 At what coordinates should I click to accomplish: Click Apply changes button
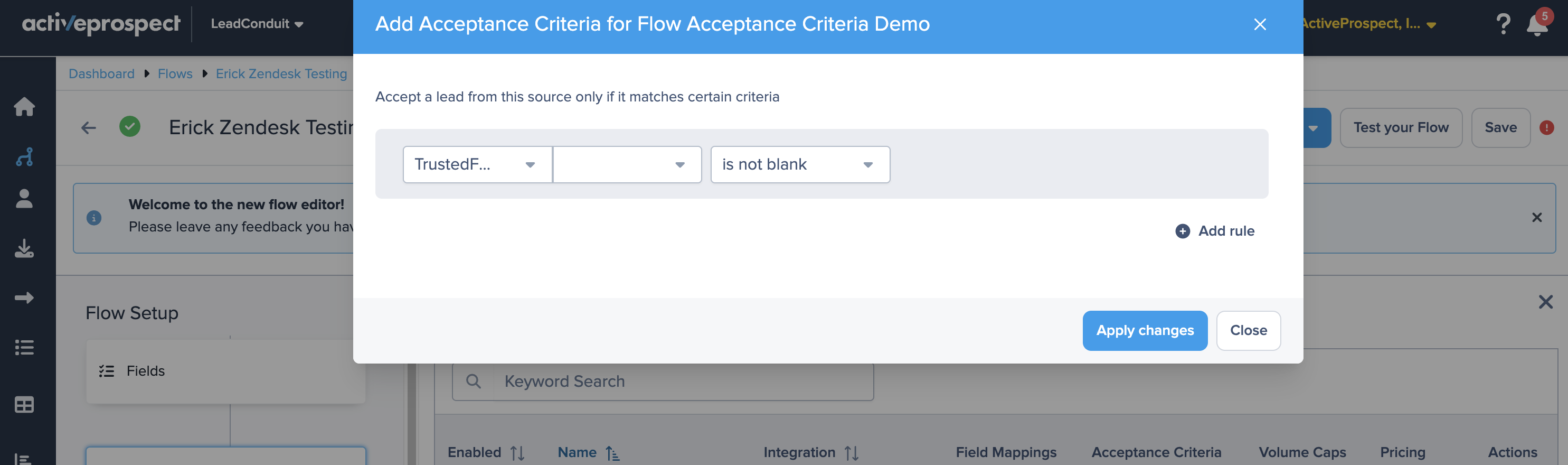pos(1145,330)
